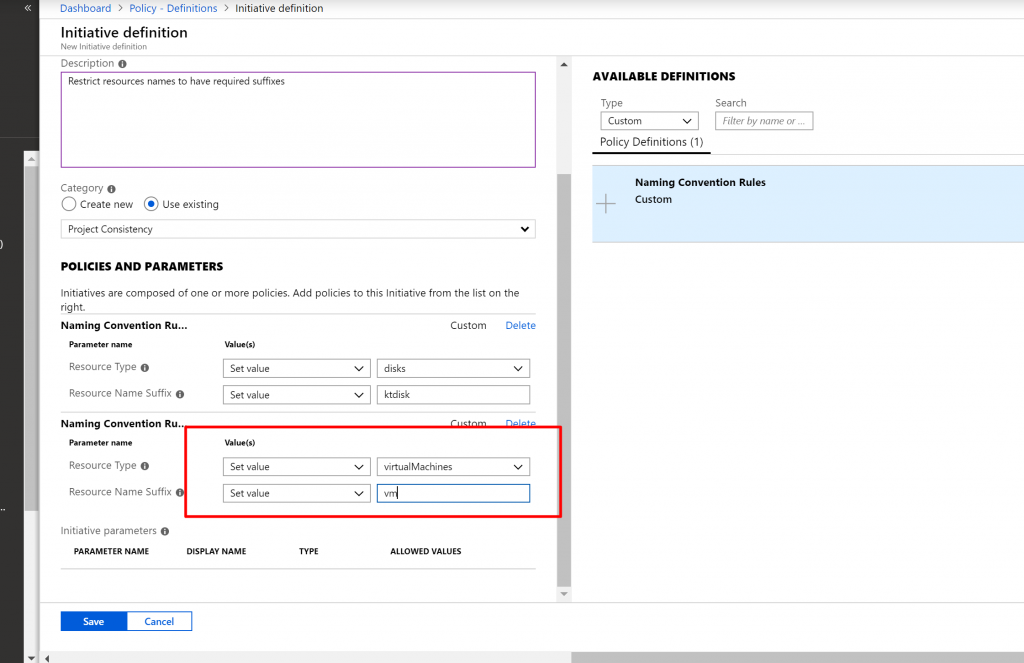Click the info icon next to Category
1024x663 pixels.
click(111, 188)
